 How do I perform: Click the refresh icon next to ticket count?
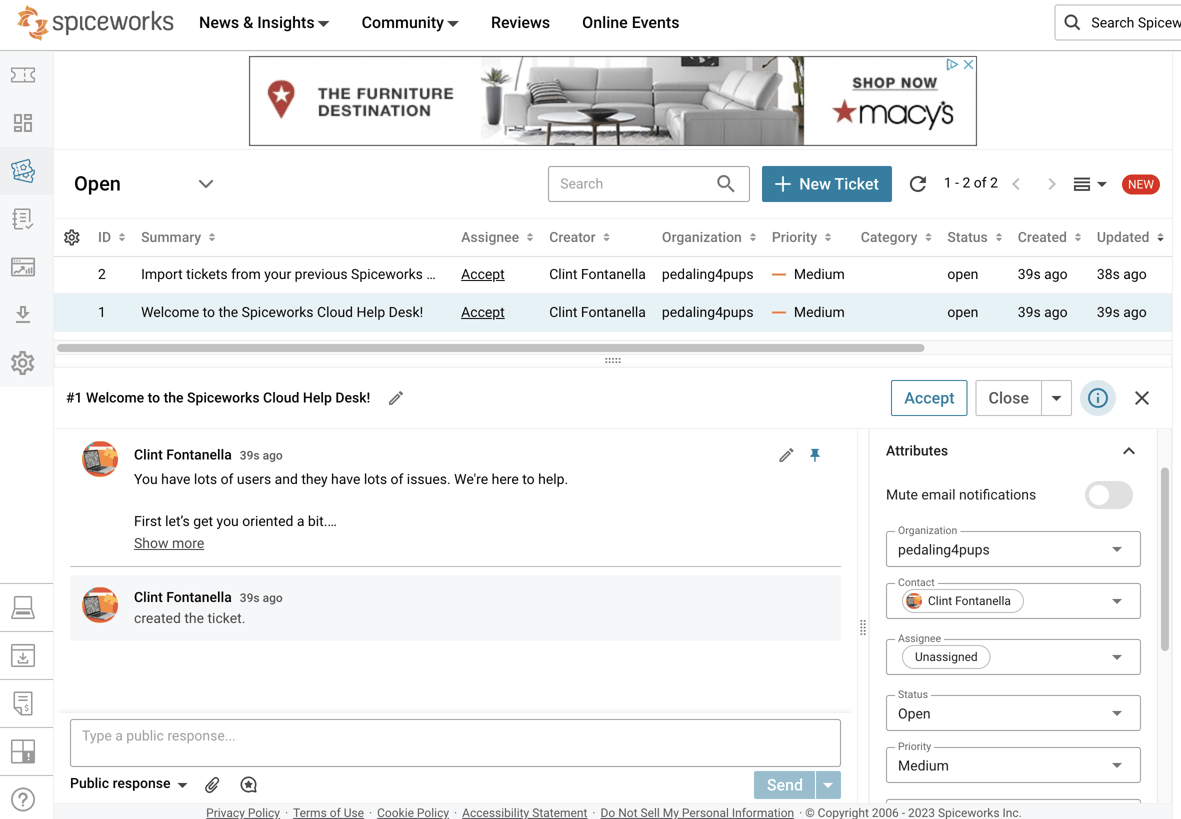(x=918, y=183)
